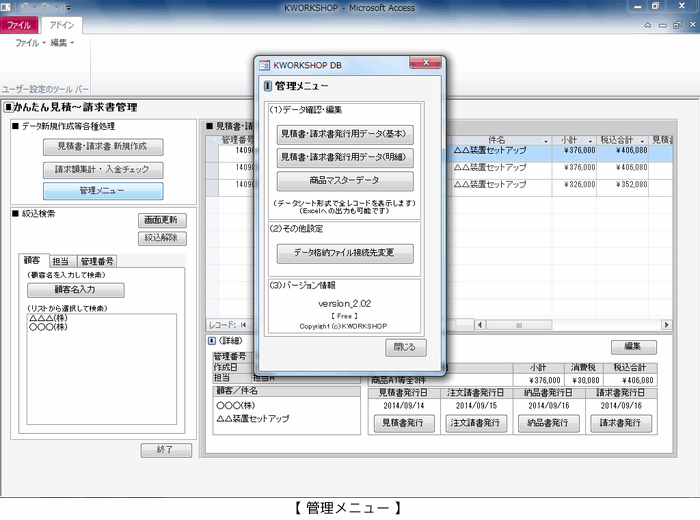Click 見積書発行 button

point(404,423)
